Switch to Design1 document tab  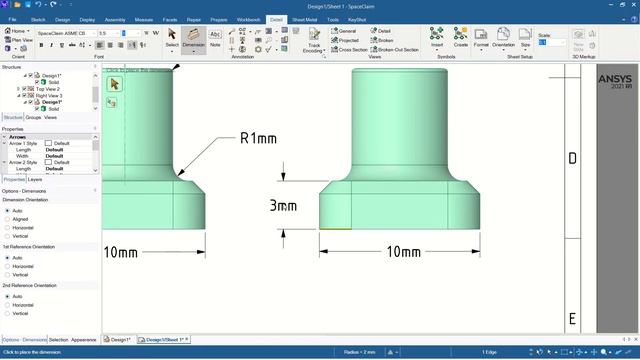coord(118,340)
